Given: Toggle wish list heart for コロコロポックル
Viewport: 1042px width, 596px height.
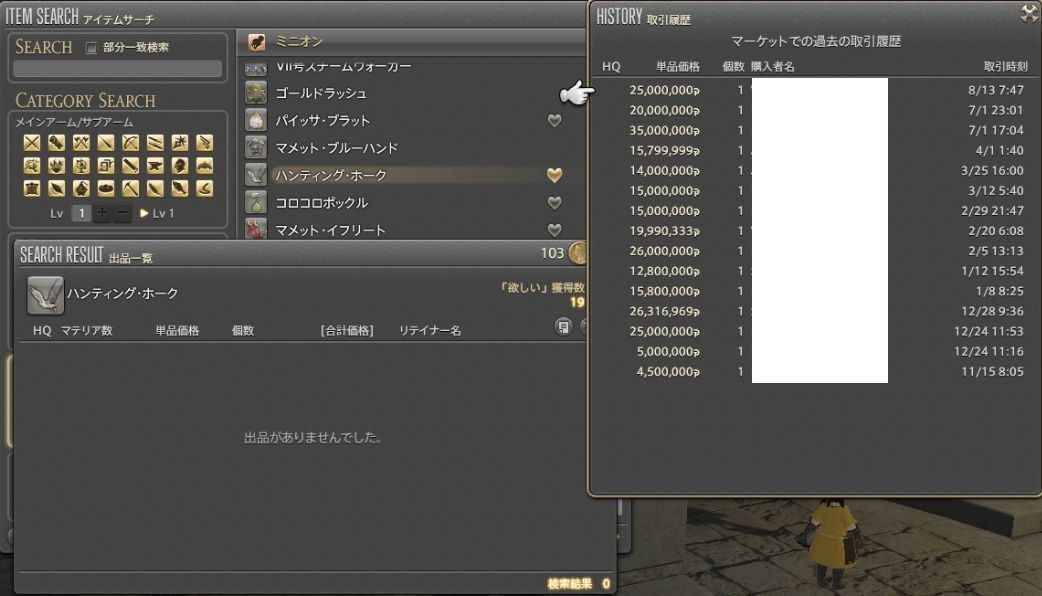Looking at the screenshot, I should [x=554, y=203].
